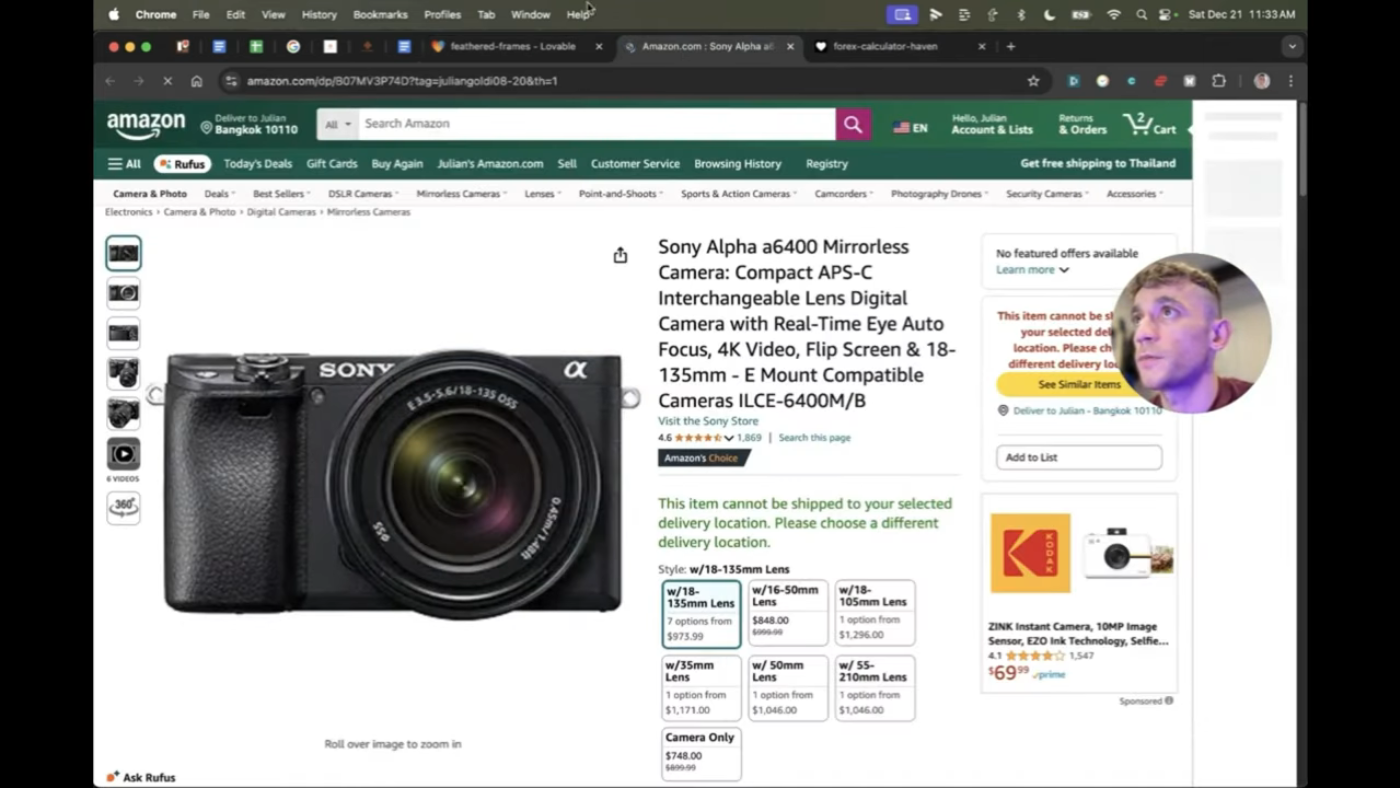Click the page vertical scrollbar
This screenshot has height=788, width=1400.
(x=1302, y=148)
